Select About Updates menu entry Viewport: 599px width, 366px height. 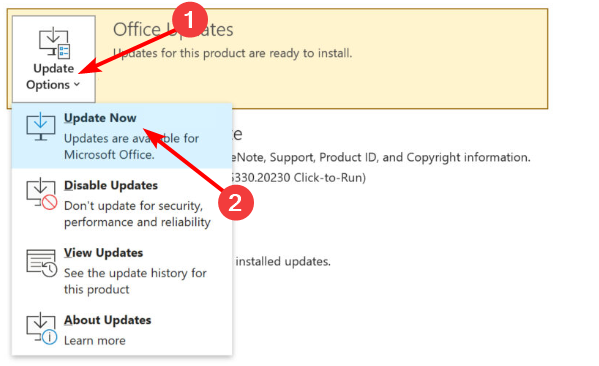(122, 330)
